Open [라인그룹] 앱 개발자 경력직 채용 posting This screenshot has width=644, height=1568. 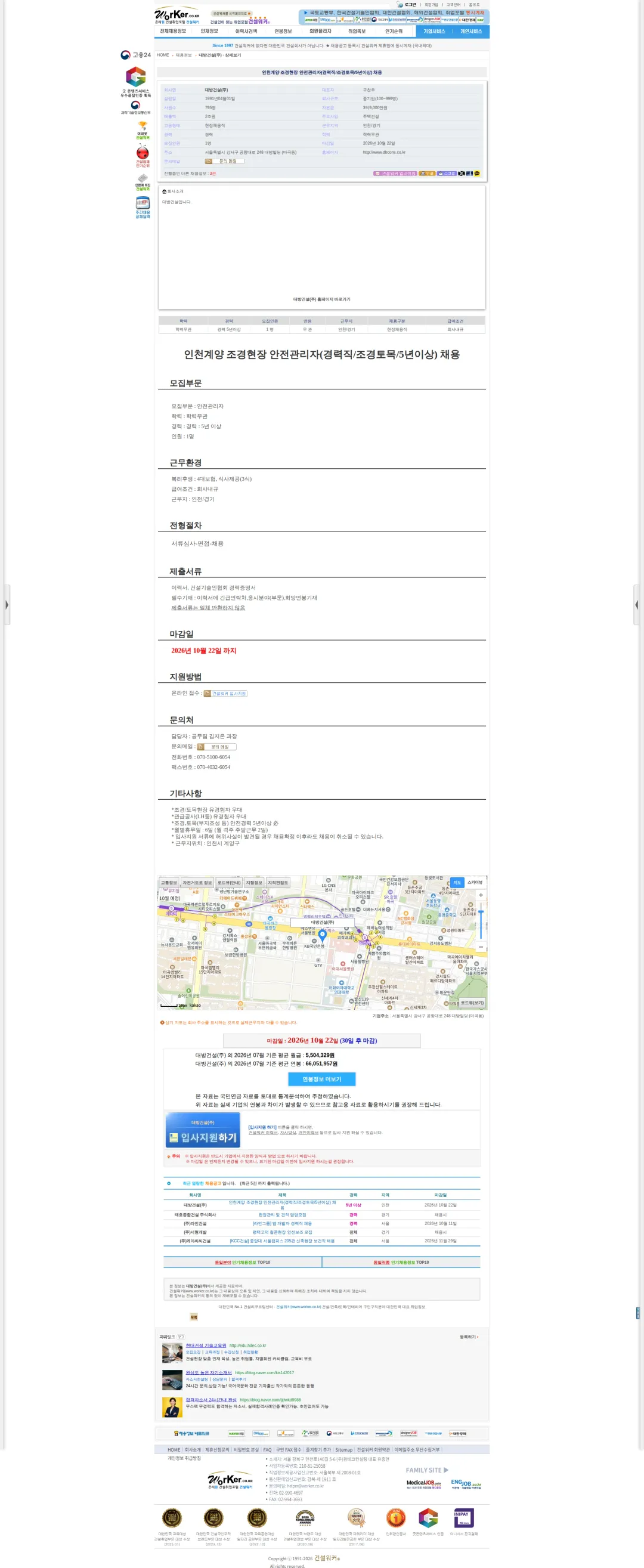283,1223
